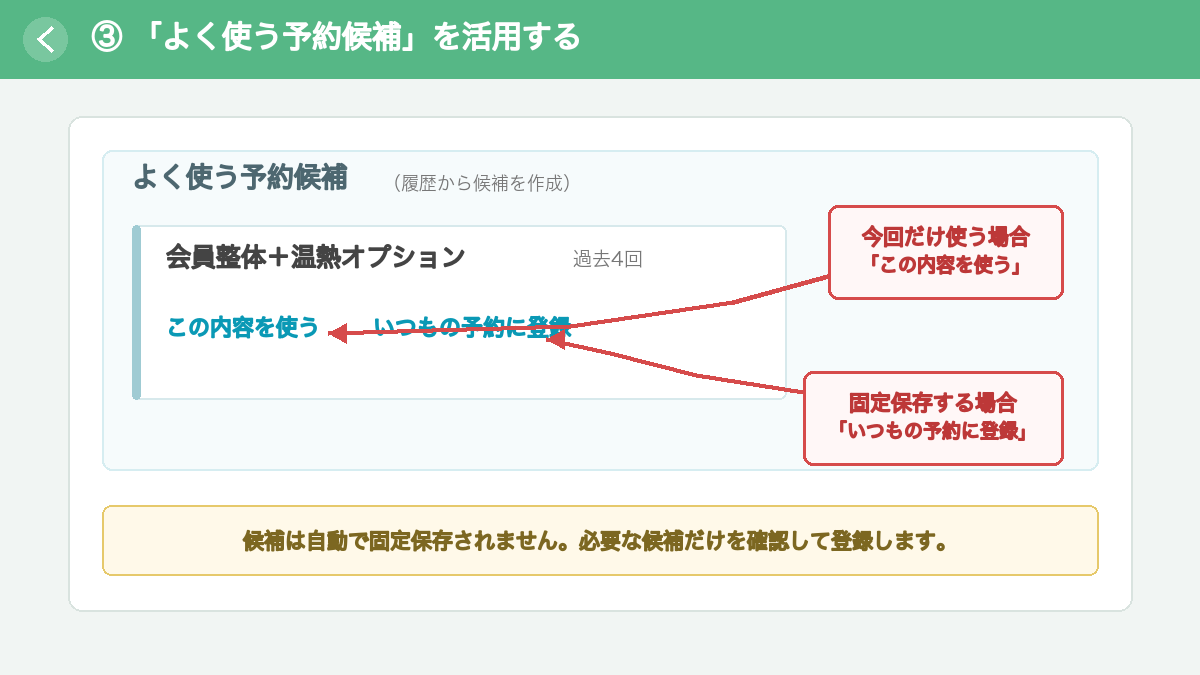Go back using the header chevron
Image resolution: width=1200 pixels, height=675 pixels.
tap(45, 39)
